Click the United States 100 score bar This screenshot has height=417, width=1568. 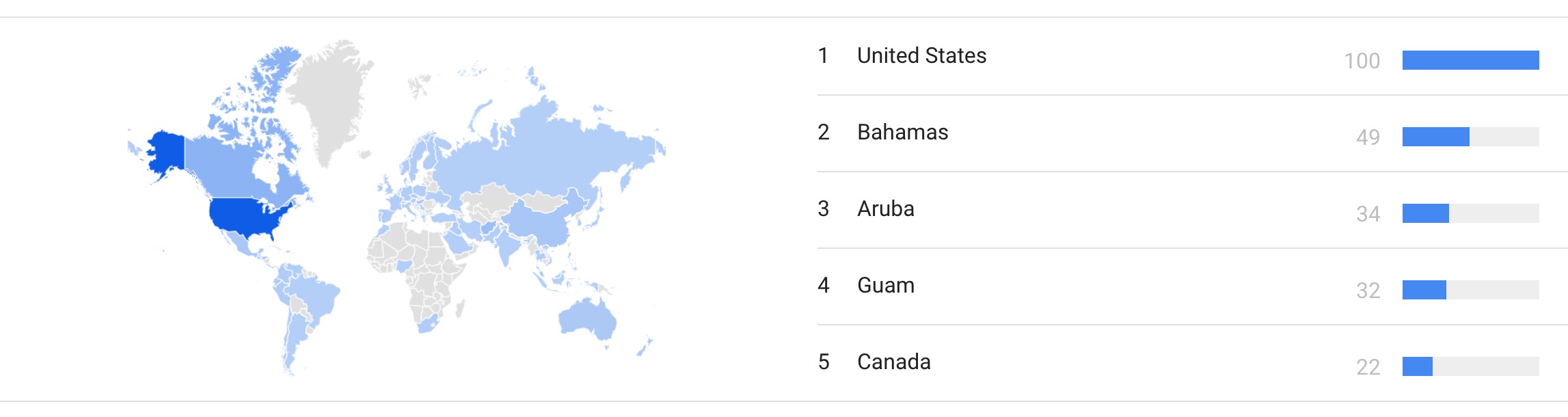1470,60
